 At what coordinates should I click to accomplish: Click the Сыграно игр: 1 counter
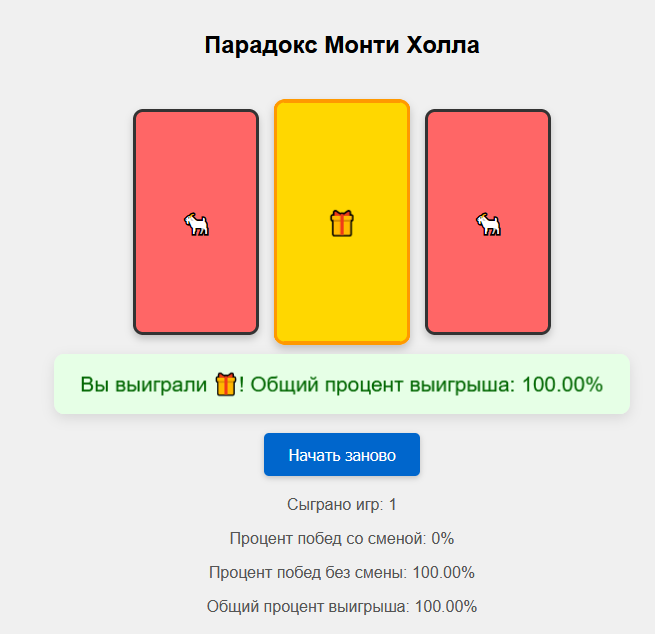(342, 505)
